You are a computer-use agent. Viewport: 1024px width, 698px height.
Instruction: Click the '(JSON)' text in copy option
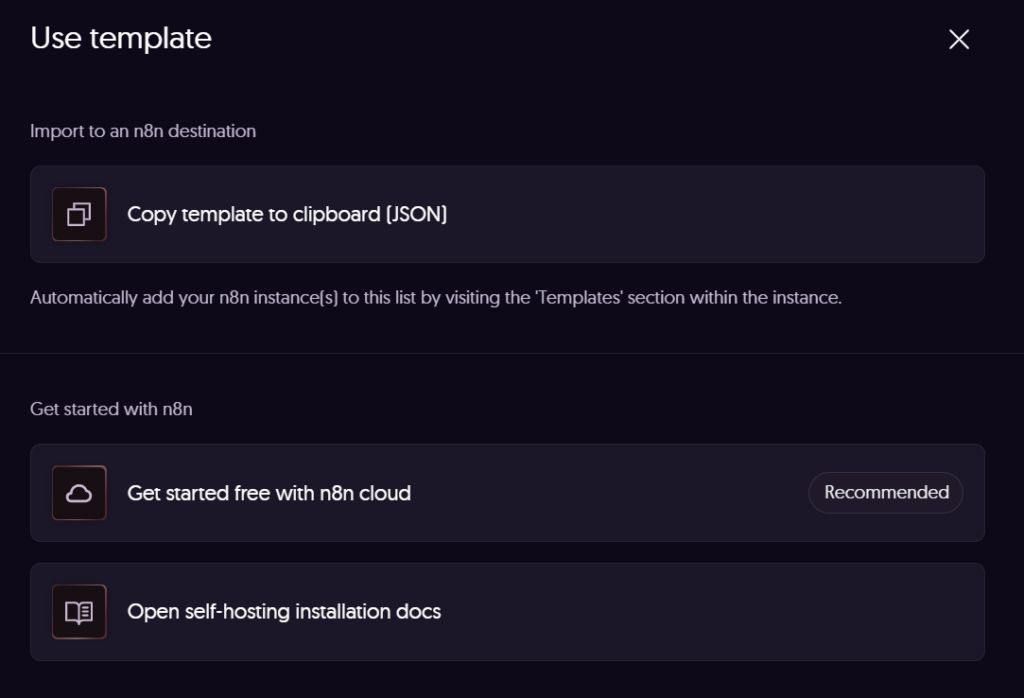pyautogui.click(x=416, y=214)
